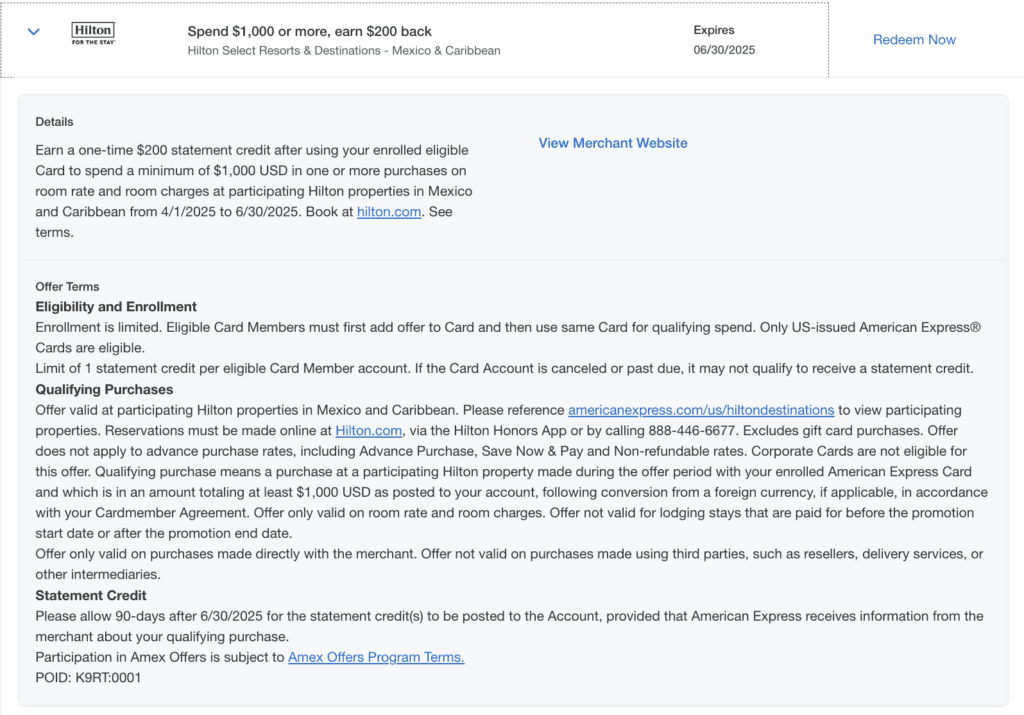Click the expiration date 06/30/2025

click(724, 50)
